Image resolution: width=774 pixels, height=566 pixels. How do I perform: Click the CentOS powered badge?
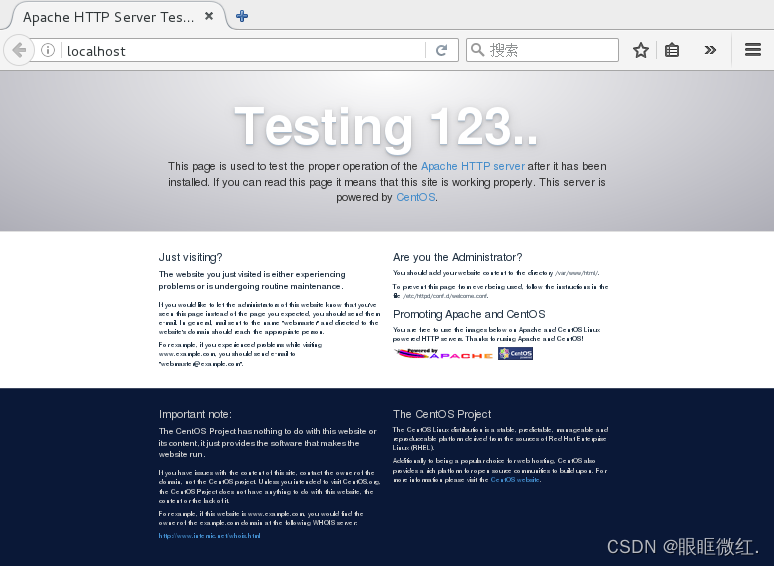coord(515,353)
